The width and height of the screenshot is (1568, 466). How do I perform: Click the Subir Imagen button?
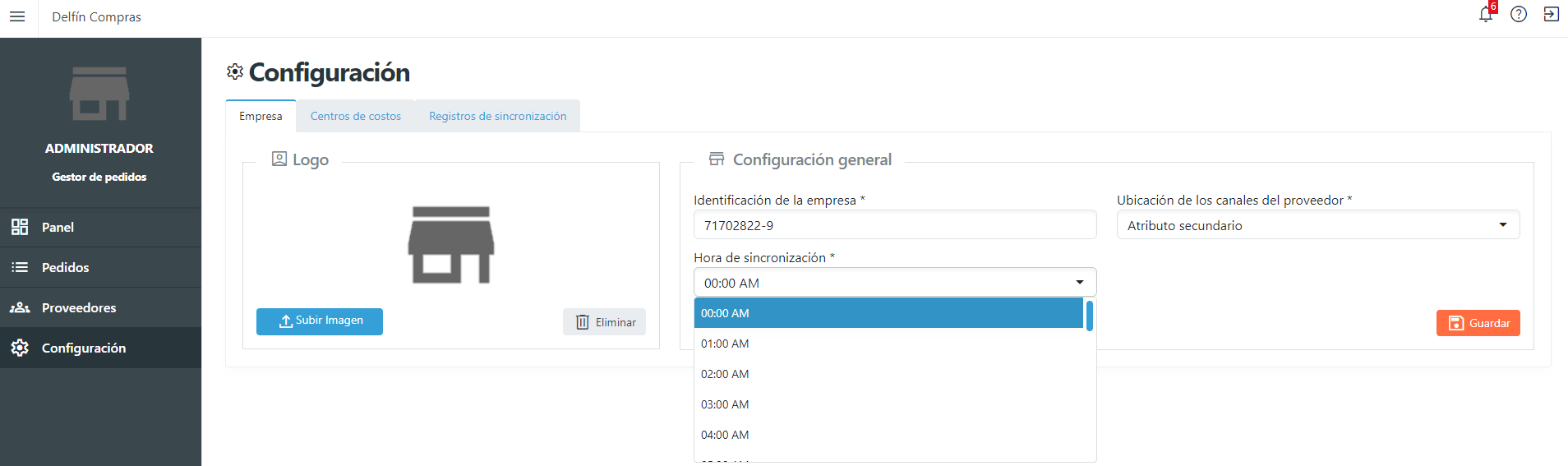[x=320, y=321]
